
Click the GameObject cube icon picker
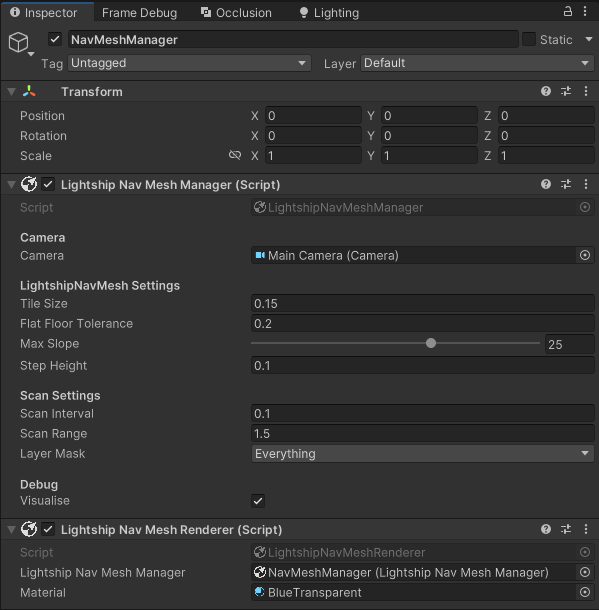point(19,42)
